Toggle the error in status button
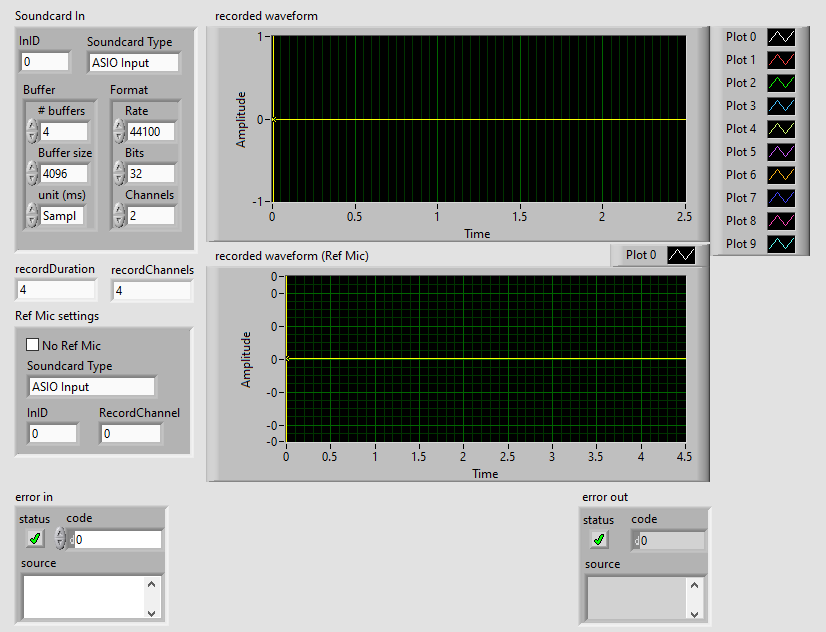The width and height of the screenshot is (826, 632). (36, 539)
